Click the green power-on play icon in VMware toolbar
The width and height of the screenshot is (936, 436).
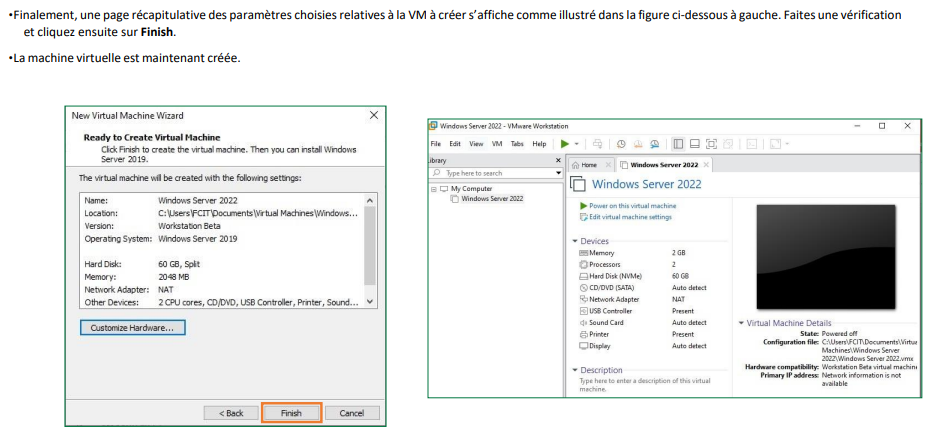(x=565, y=144)
